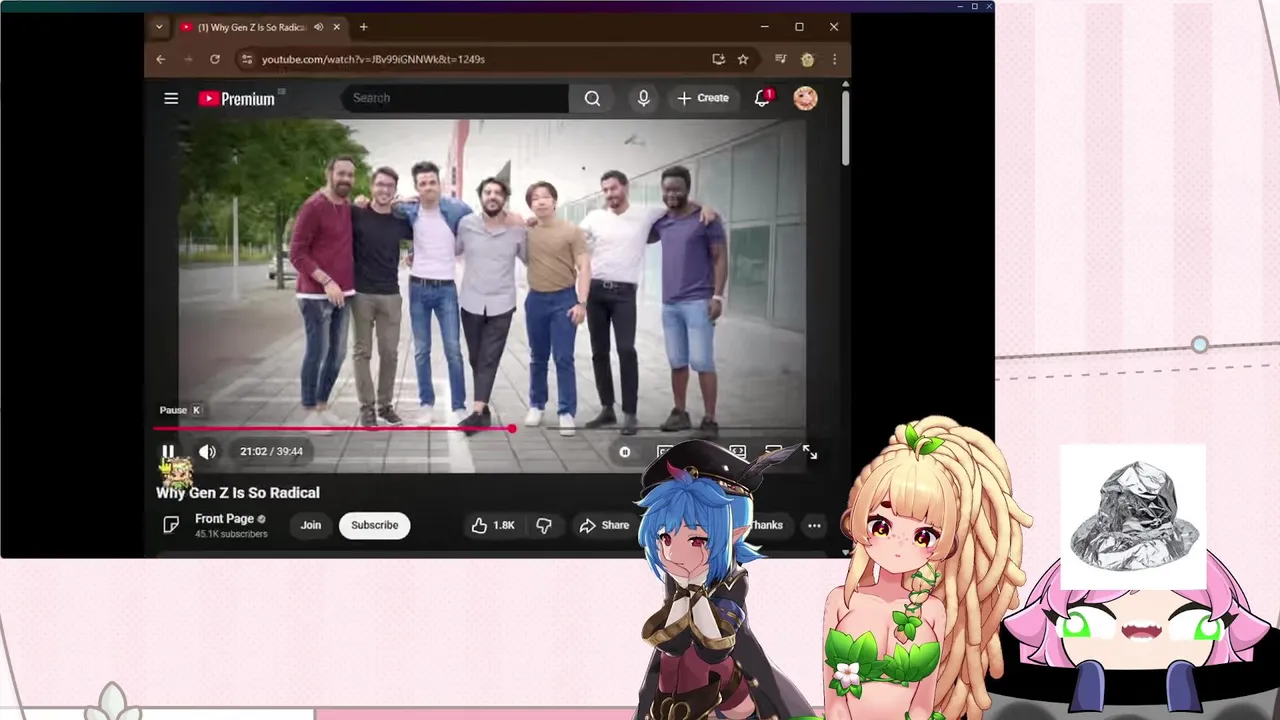The height and width of the screenshot is (720, 1280).
Task: Open the Chrome profile avatar
Action: click(x=807, y=59)
